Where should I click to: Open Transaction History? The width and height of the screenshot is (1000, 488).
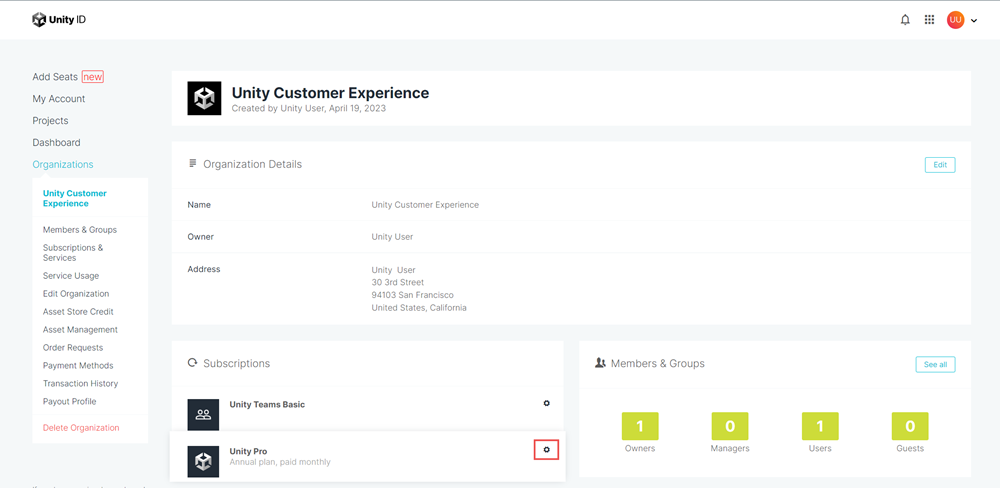click(80, 383)
